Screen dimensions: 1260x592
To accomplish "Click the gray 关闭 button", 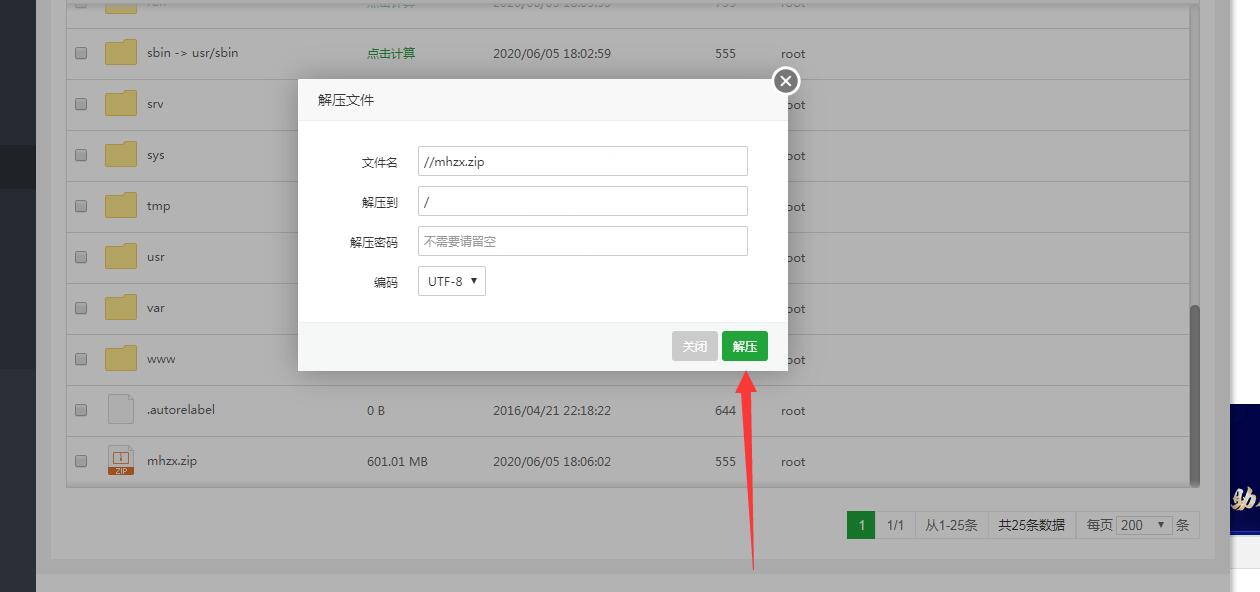I will click(x=694, y=346).
